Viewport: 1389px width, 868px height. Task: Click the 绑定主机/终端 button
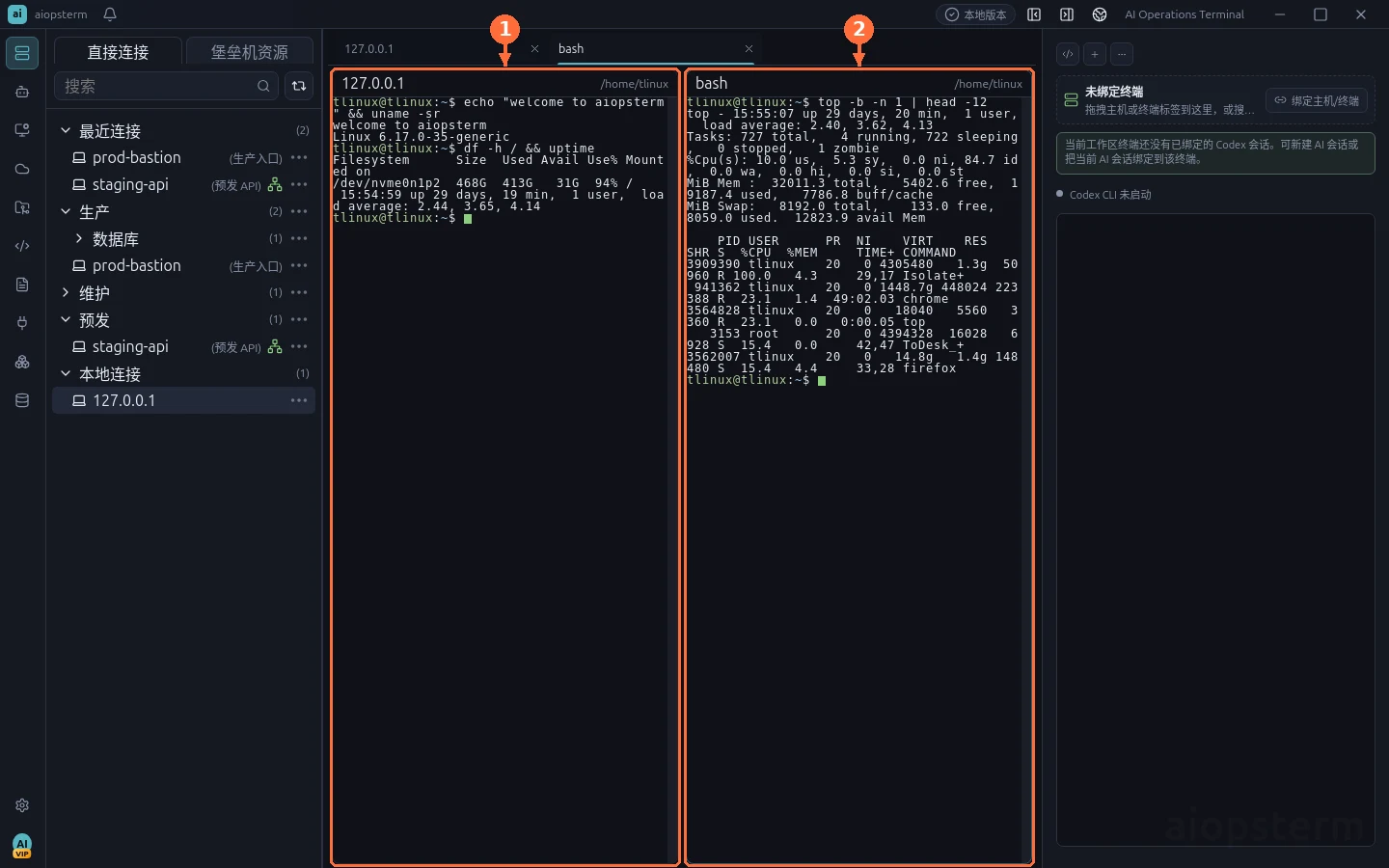[x=1317, y=100]
